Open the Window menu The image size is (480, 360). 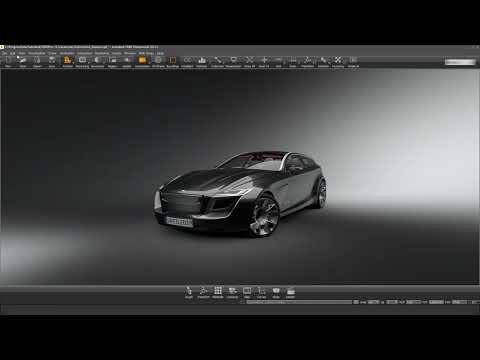coord(130,53)
